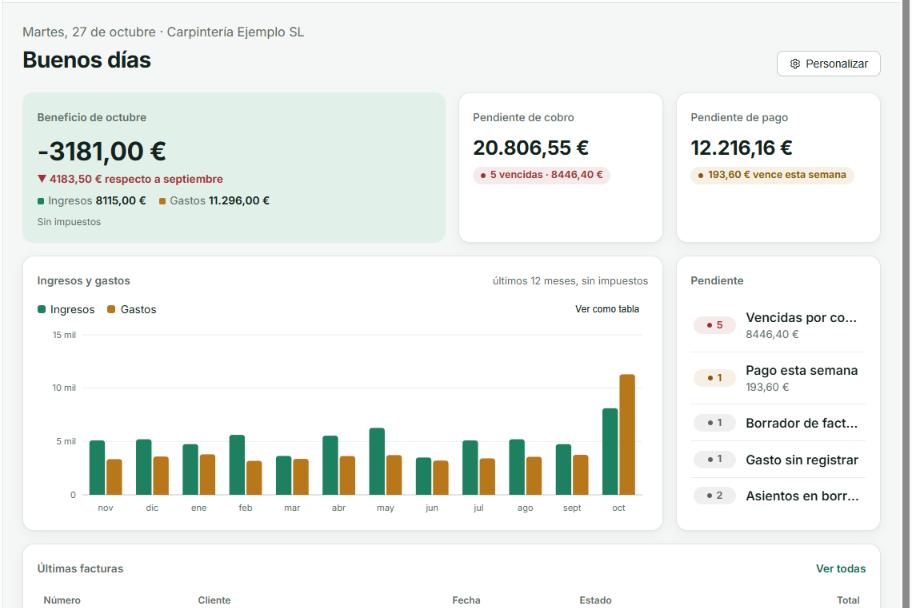Open the Gasto sin registrar pending item
Image resolution: width=912 pixels, height=608 pixels.
(x=778, y=460)
